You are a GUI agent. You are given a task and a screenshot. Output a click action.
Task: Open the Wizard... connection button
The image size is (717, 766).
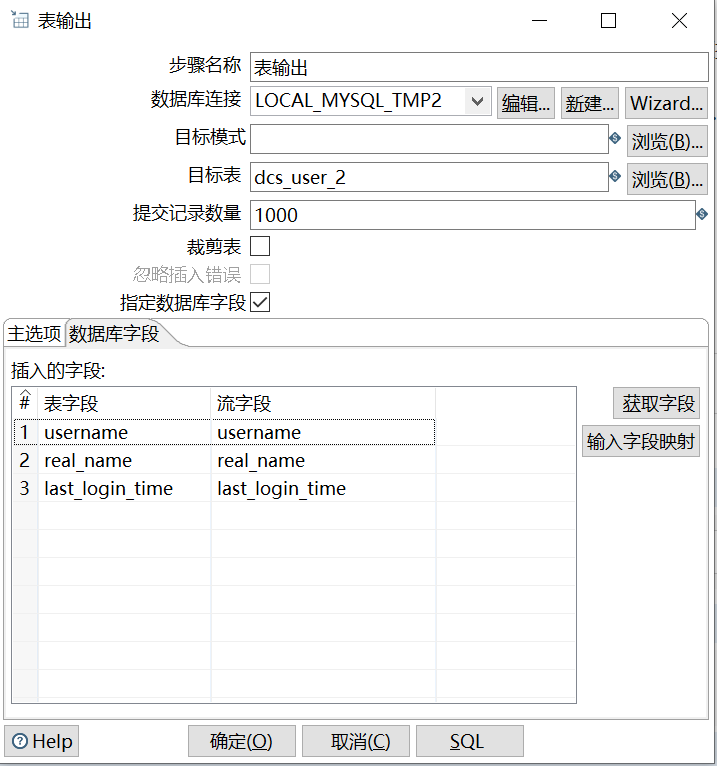[x=666, y=103]
